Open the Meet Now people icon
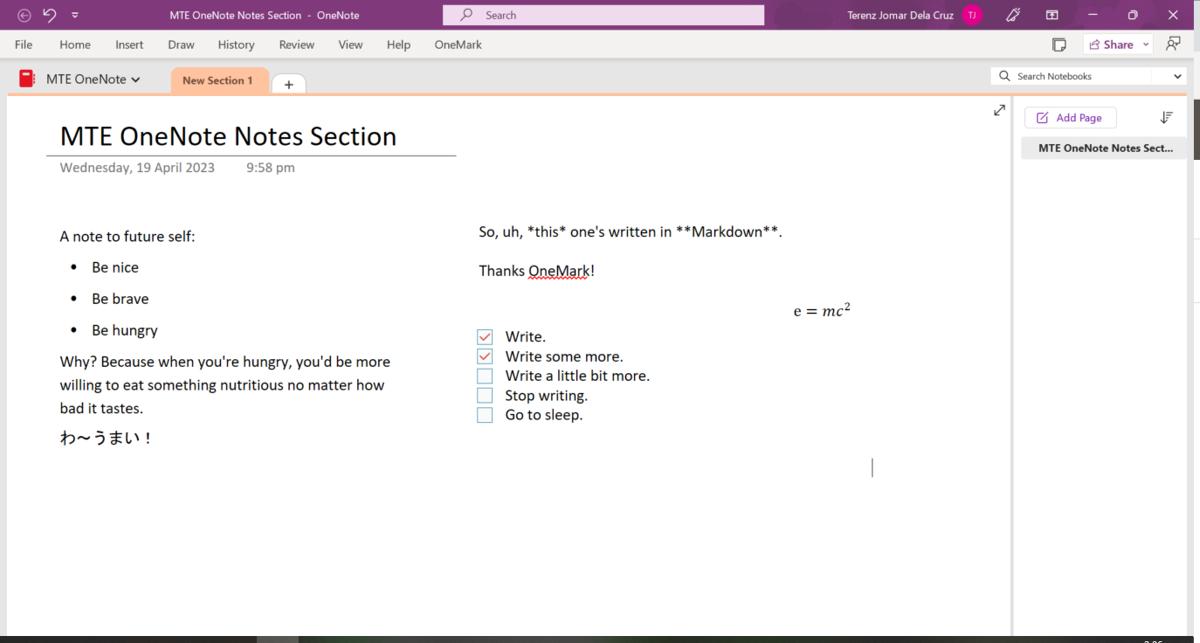The width and height of the screenshot is (1200, 643). click(x=1171, y=44)
